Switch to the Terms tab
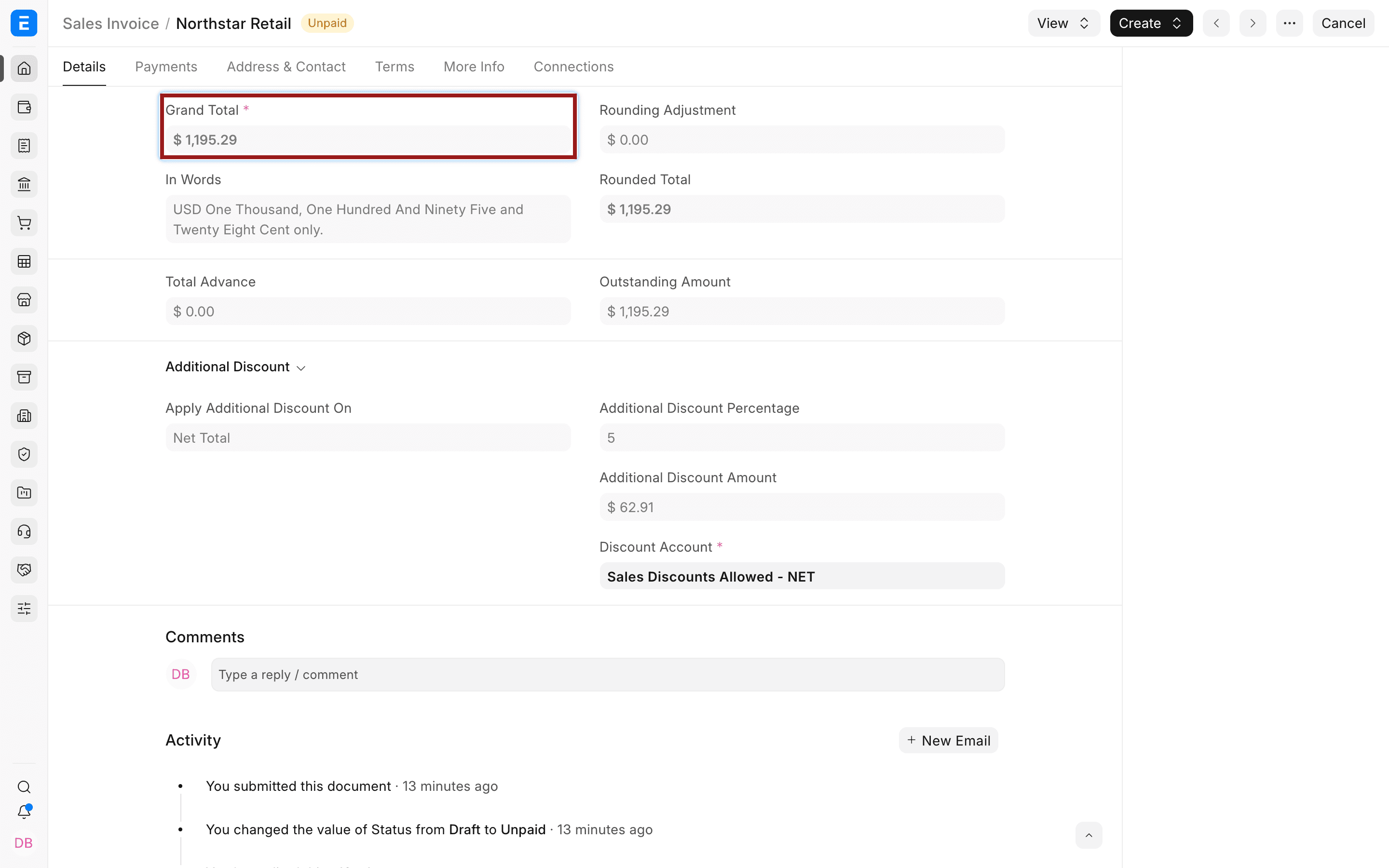 (395, 67)
